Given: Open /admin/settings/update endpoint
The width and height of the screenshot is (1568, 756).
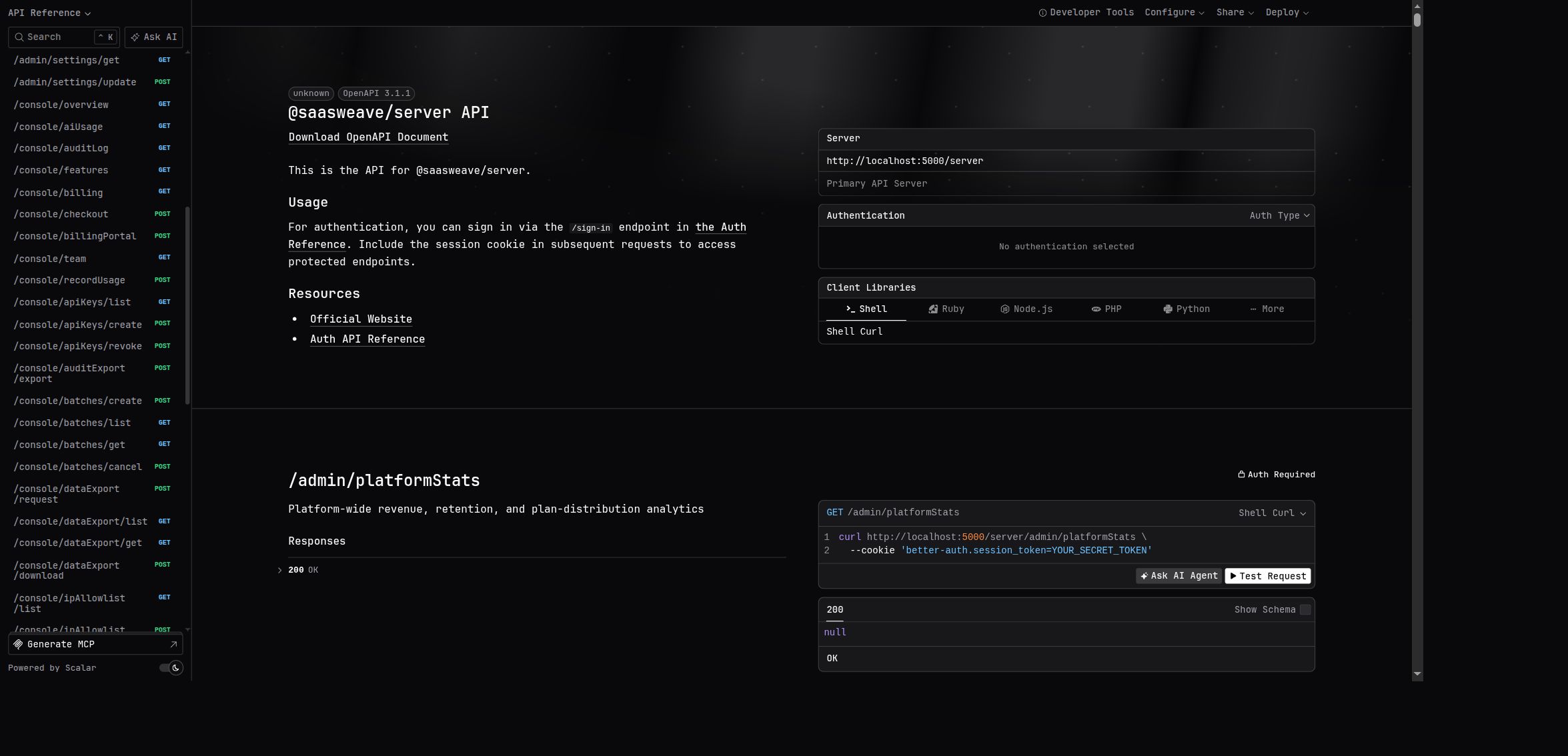Looking at the screenshot, I should click(93, 83).
